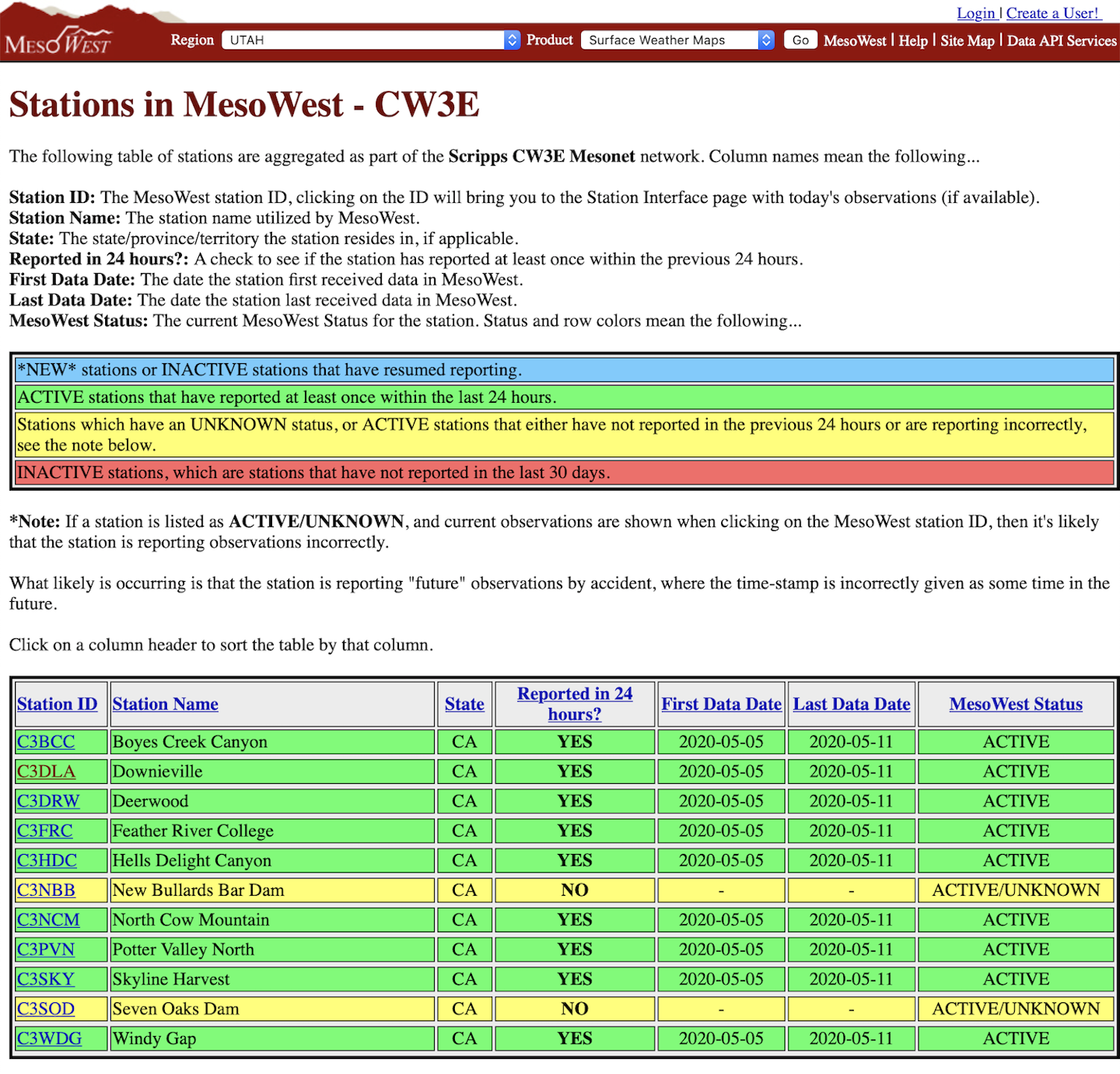Sort table by Station ID column
The image size is (1120, 1074).
tap(57, 704)
